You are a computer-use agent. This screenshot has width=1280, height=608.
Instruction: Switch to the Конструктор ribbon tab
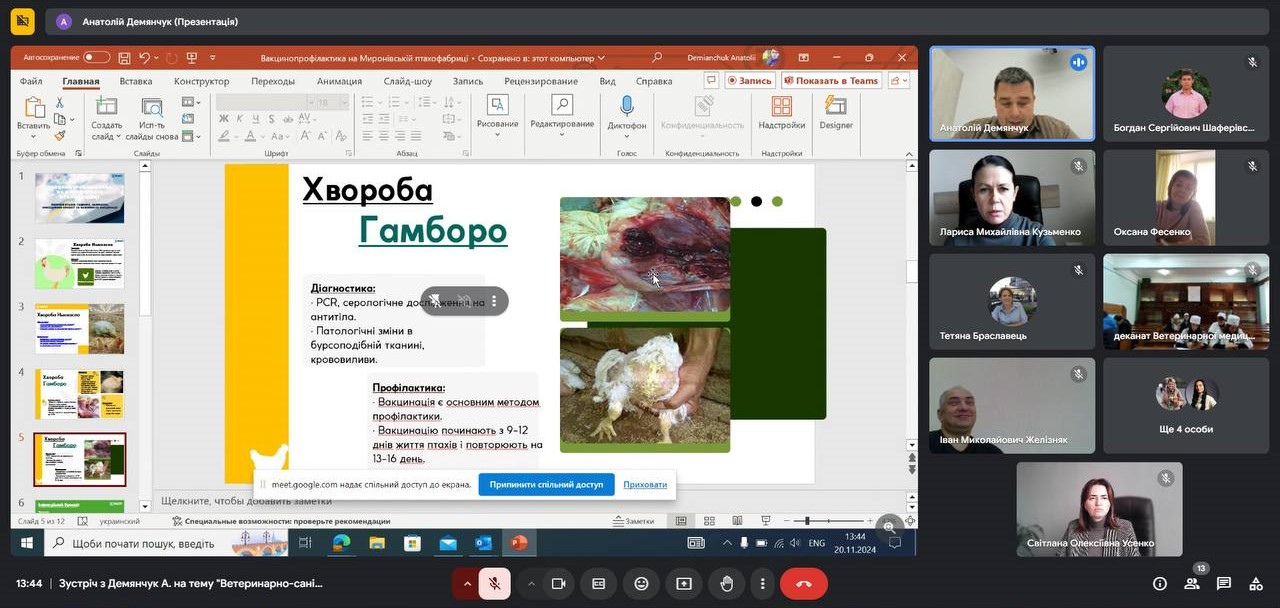click(201, 81)
